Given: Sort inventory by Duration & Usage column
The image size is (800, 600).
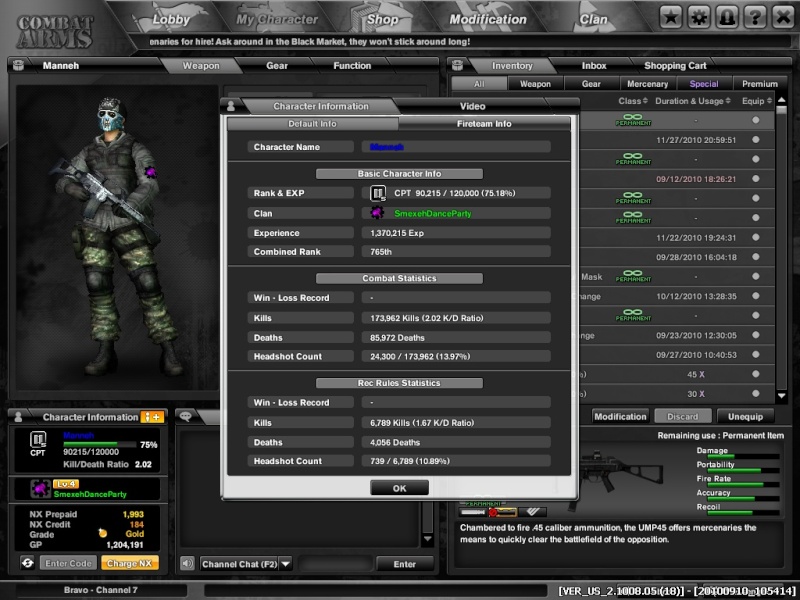Looking at the screenshot, I should coord(692,101).
